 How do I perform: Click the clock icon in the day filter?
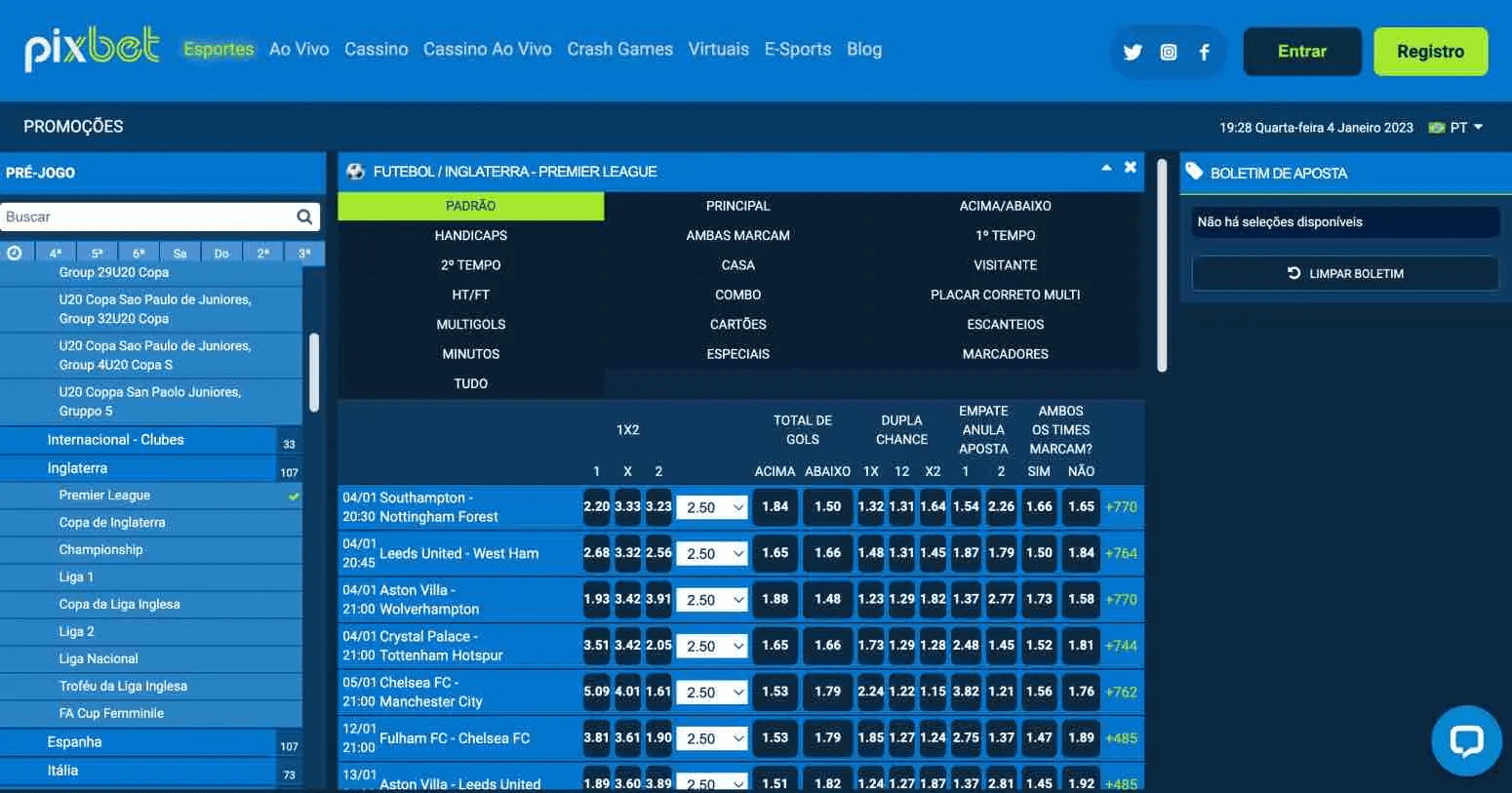15,253
